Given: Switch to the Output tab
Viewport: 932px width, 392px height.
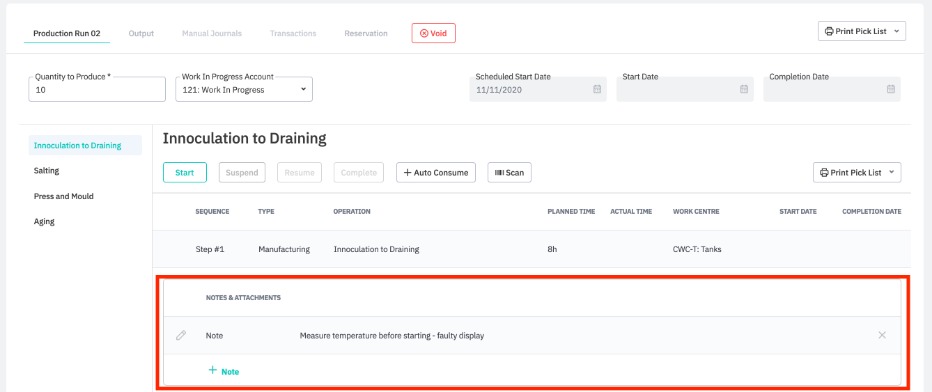Looking at the screenshot, I should pyautogui.click(x=141, y=33).
